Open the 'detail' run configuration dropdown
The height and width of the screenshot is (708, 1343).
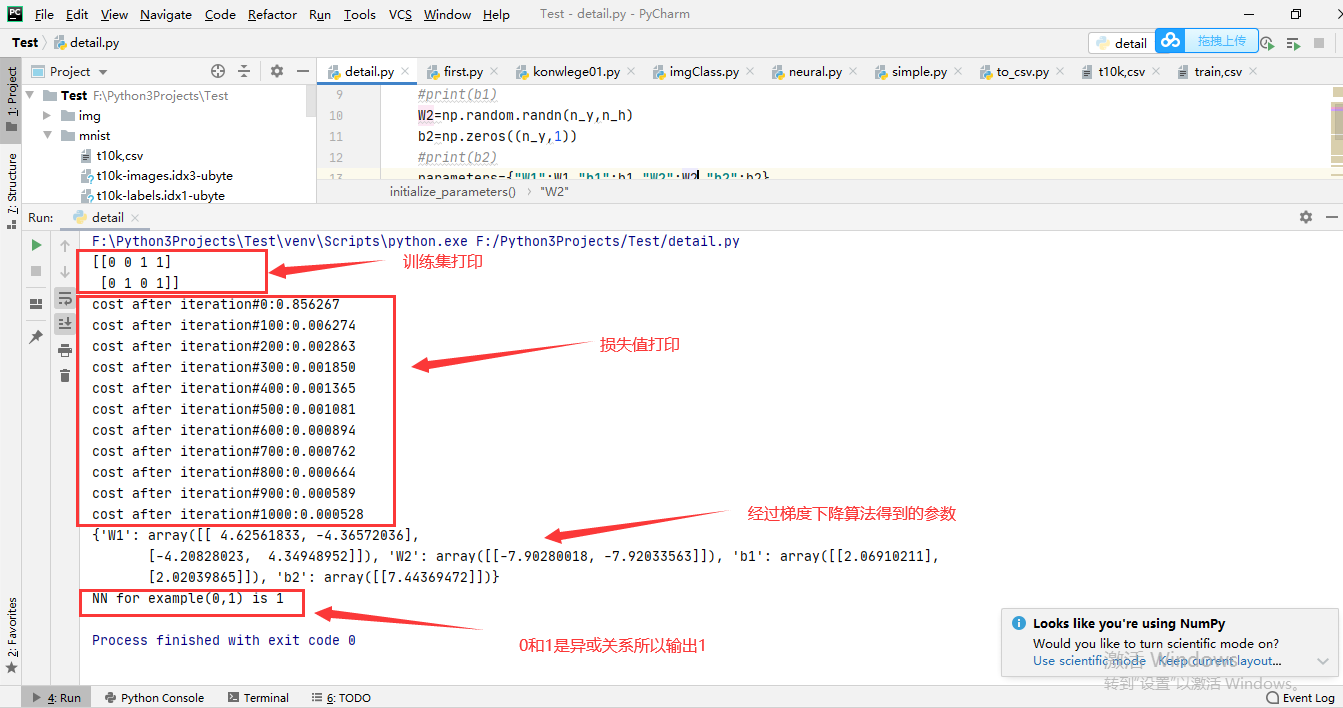pyautogui.click(x=1121, y=43)
